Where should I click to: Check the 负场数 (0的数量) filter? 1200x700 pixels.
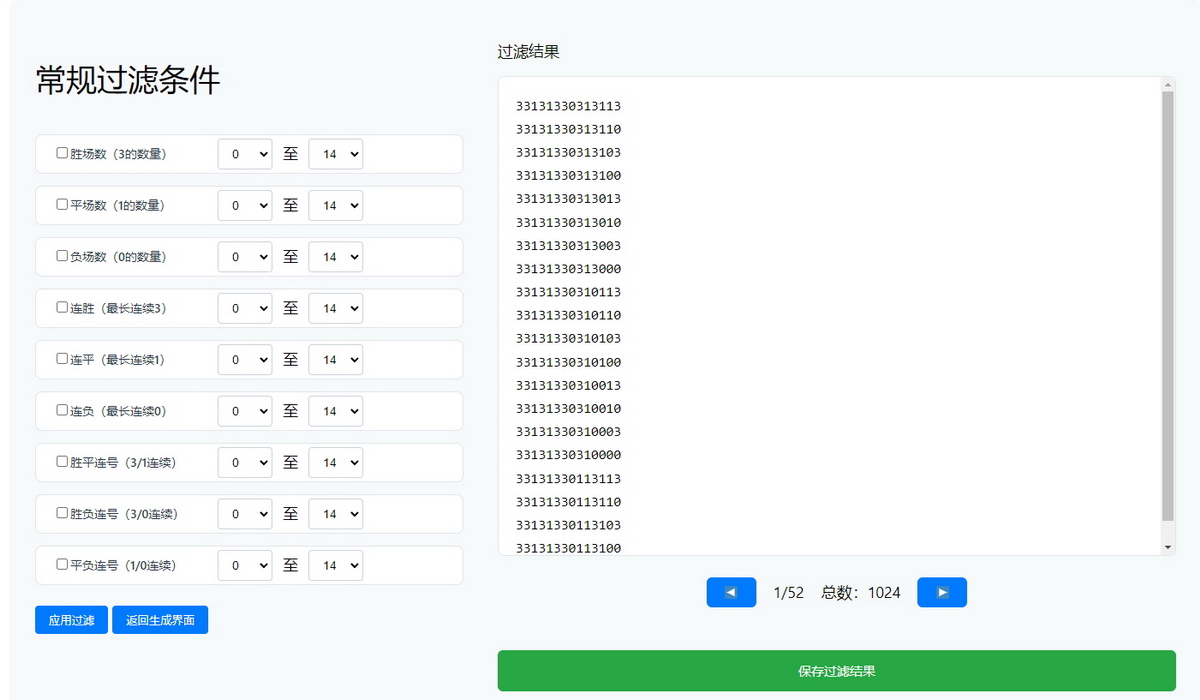pos(62,256)
